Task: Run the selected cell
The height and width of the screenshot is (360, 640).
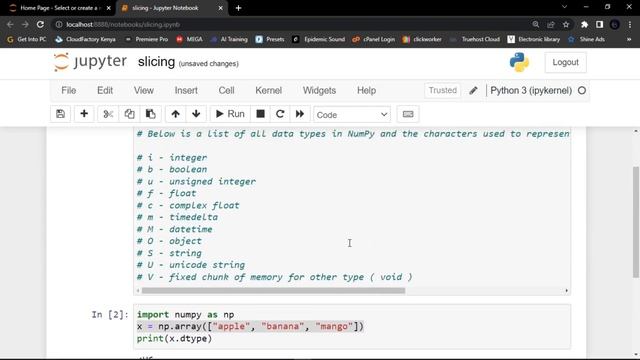Action: pos(230,114)
